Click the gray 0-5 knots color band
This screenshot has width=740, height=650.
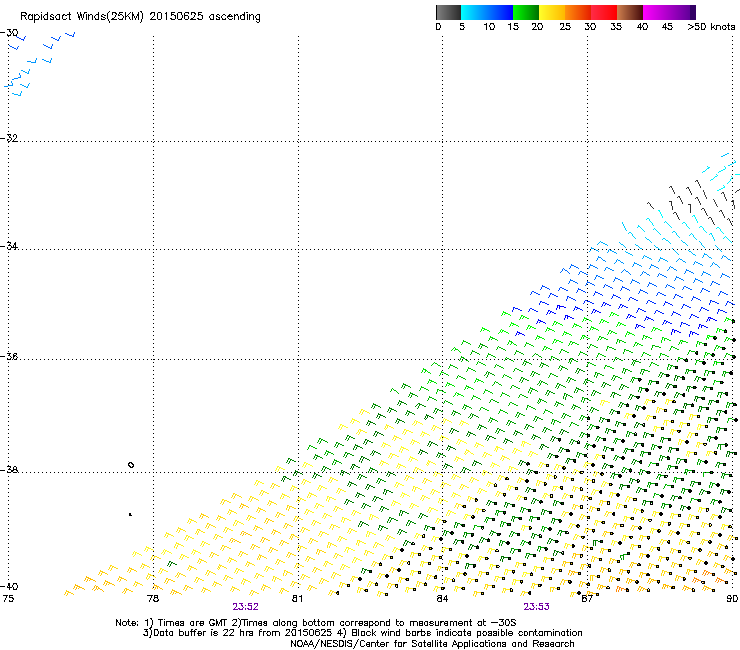[448, 12]
